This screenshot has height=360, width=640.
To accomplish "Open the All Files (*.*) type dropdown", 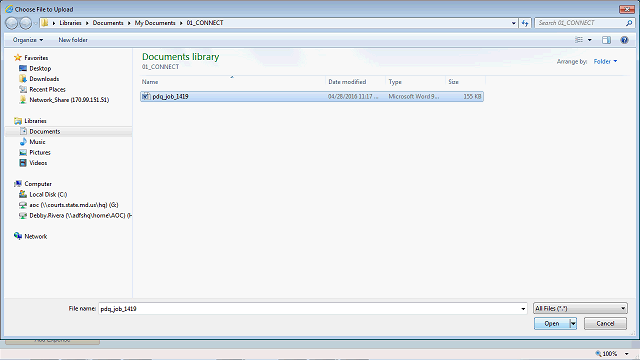I will tap(580, 309).
